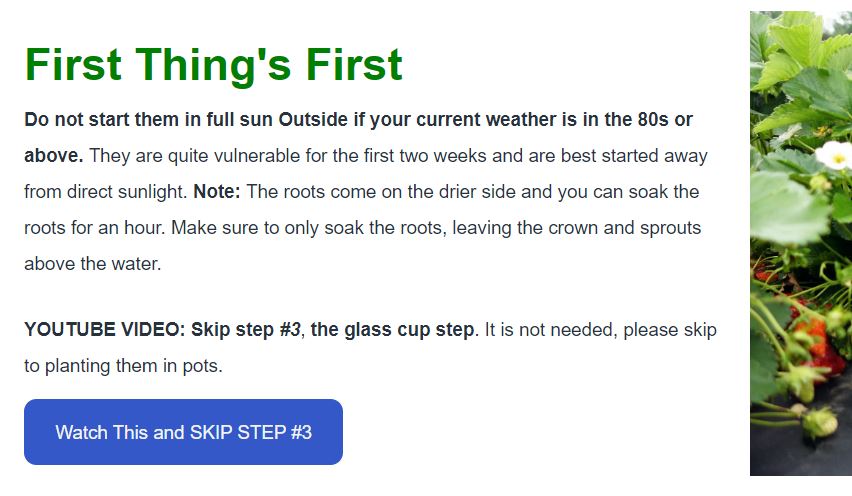Click the white strawberry flower in photo
Image resolution: width=852 pixels, height=496 pixels.
[836, 155]
